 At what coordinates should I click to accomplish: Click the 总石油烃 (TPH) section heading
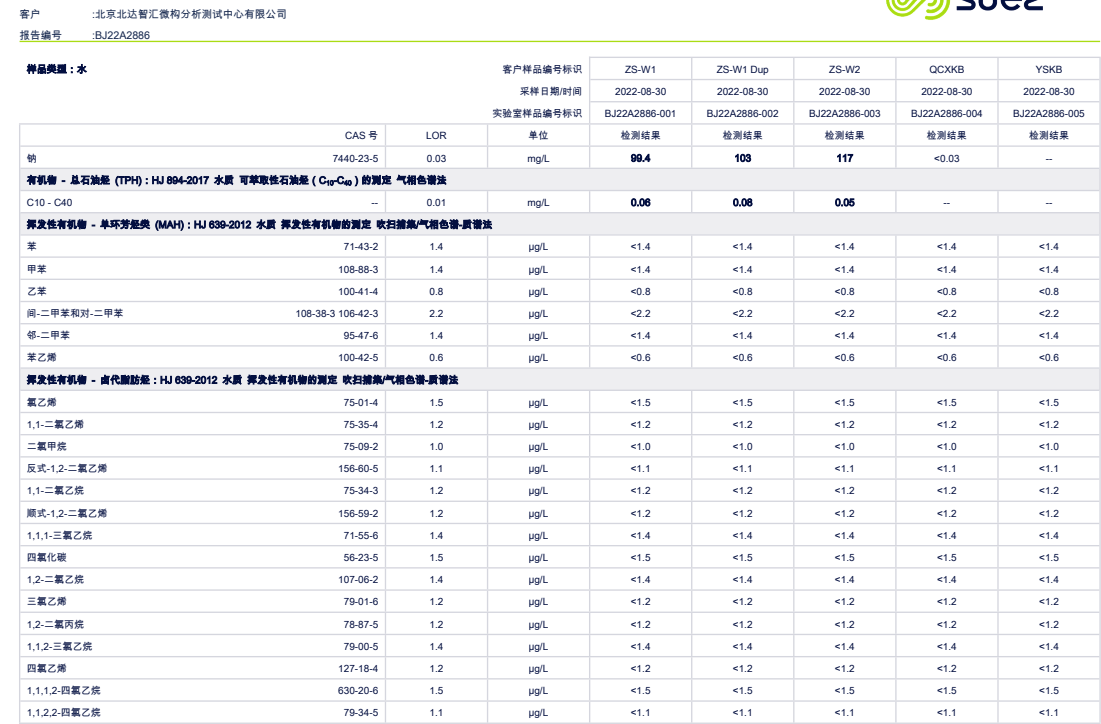click(236, 180)
